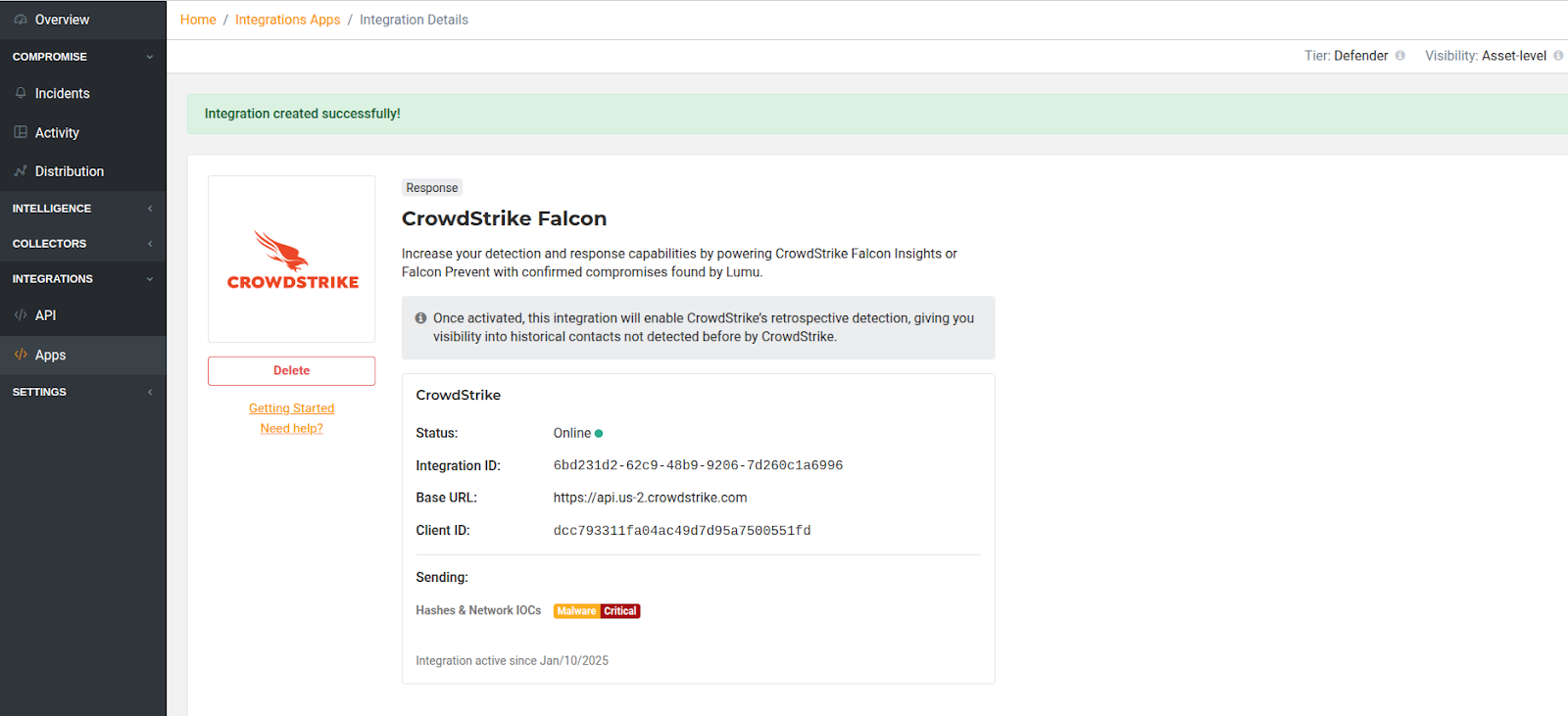Expand the SETTINGS sidebar section
This screenshot has width=1568, height=716.
pyautogui.click(x=150, y=392)
